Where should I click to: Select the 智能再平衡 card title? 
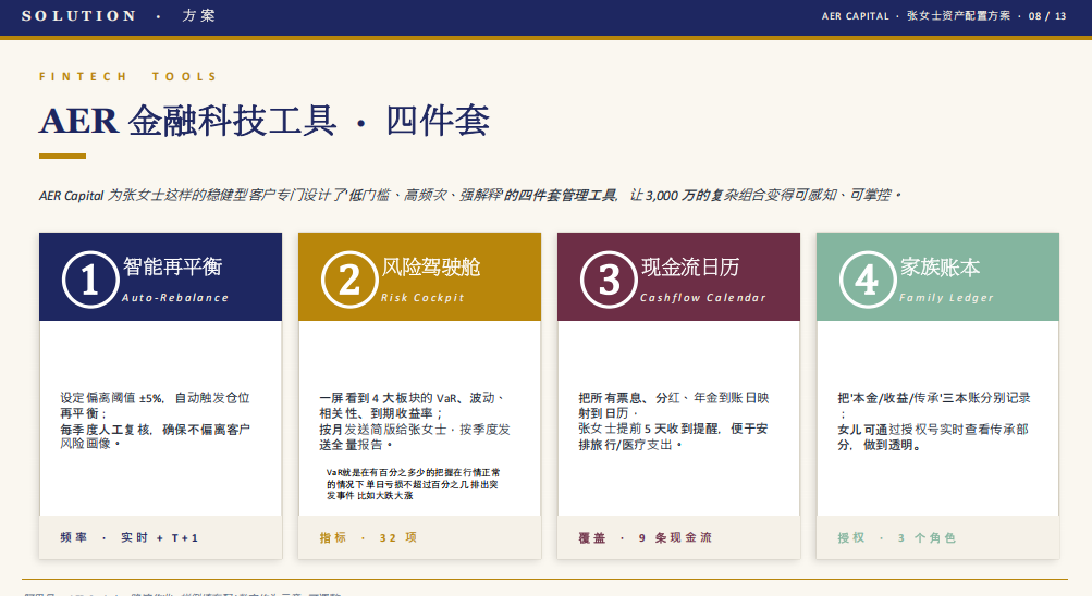[173, 267]
